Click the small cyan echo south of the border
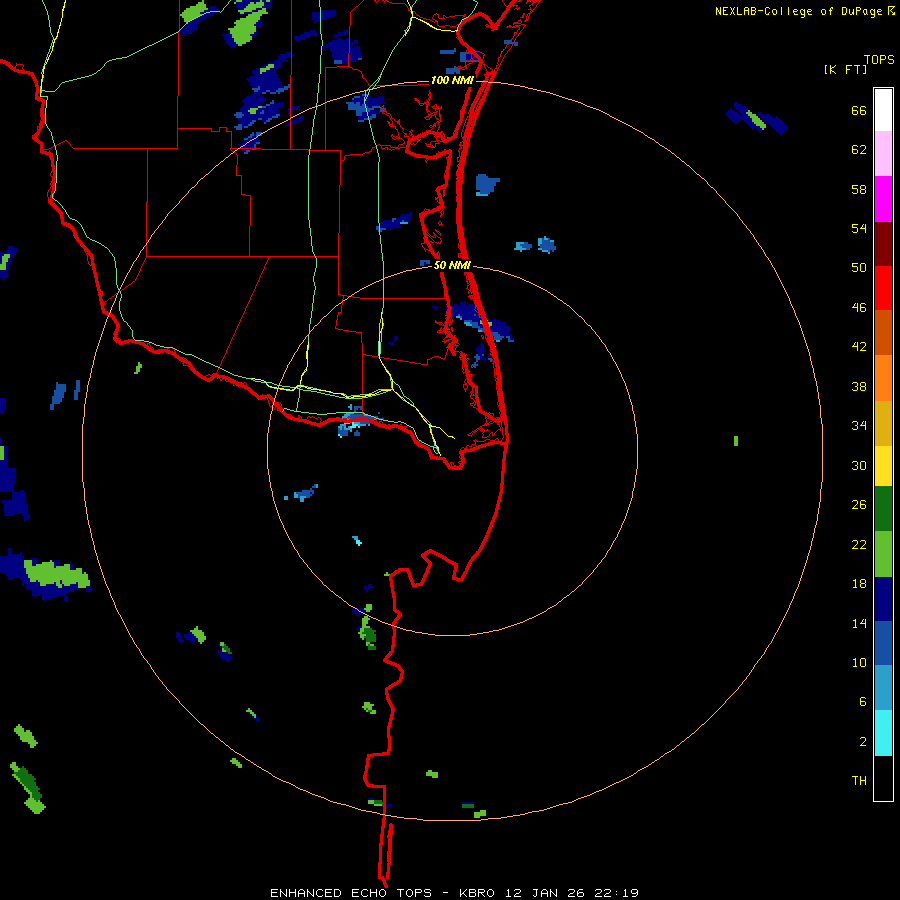Viewport: 900px width, 900px height. point(357,541)
